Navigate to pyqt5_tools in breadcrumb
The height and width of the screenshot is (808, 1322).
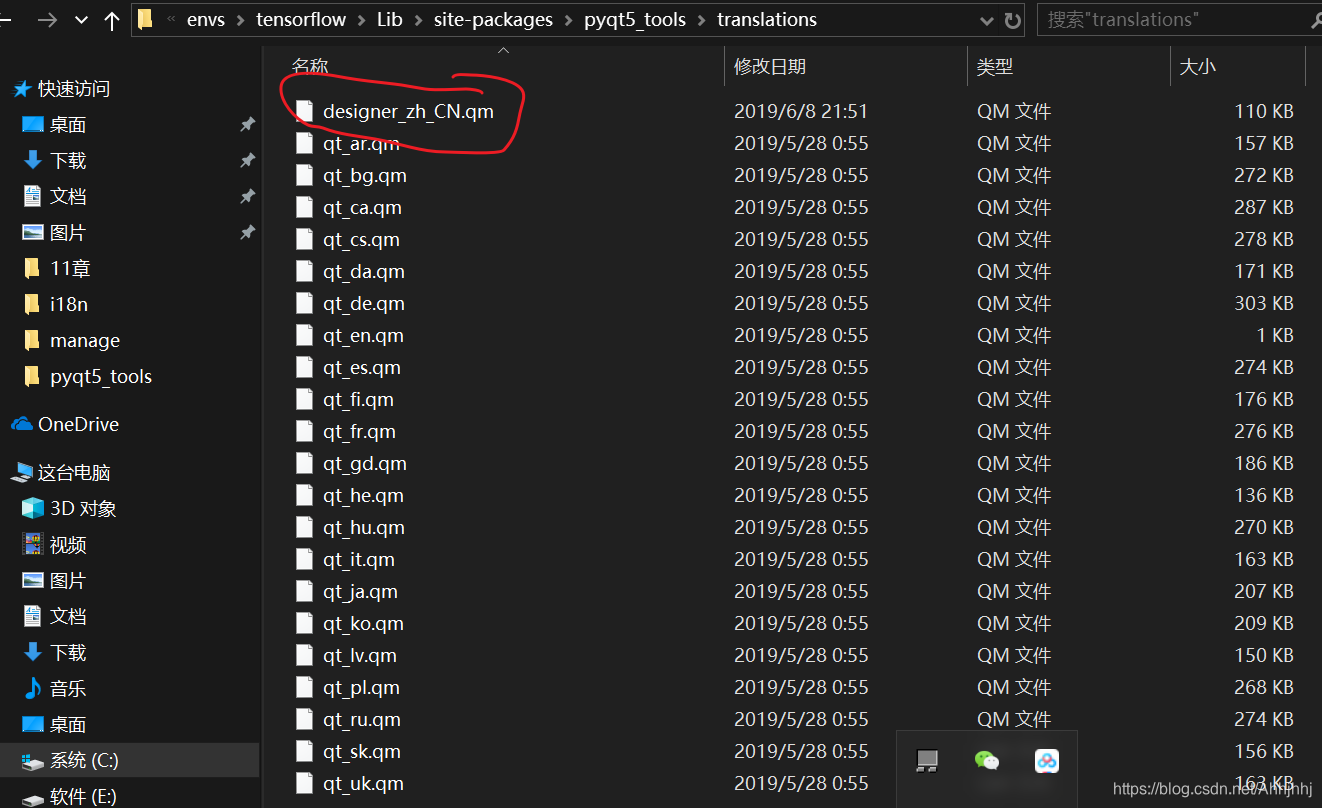click(x=635, y=20)
